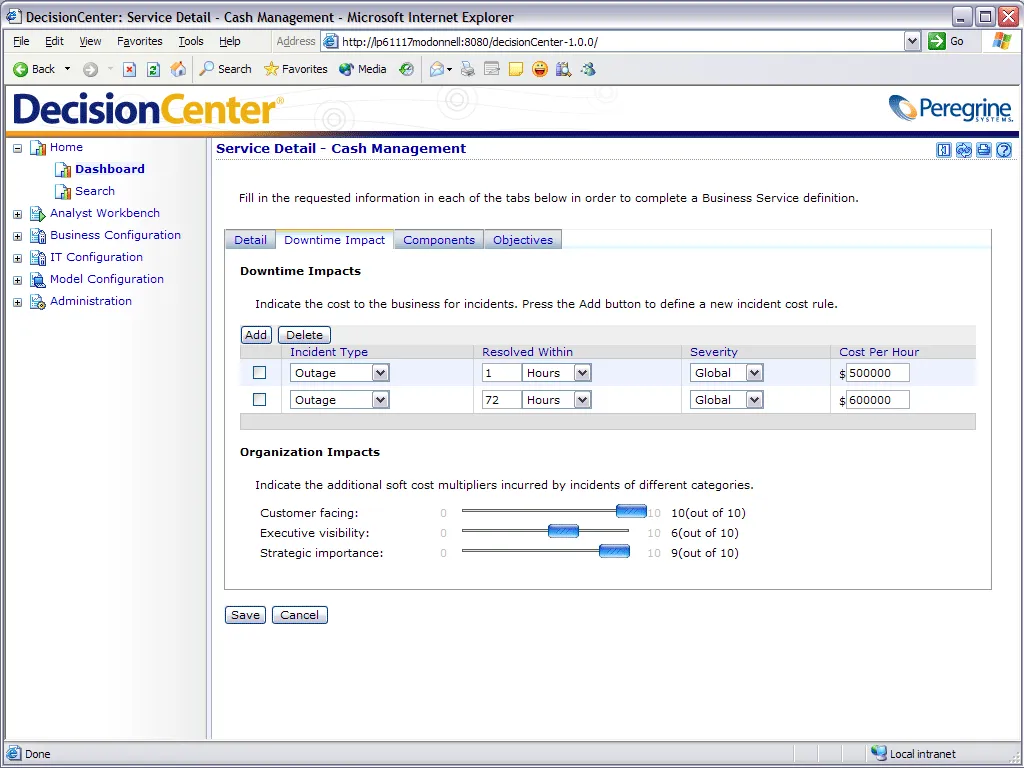Check the box for the 1 Hours row
Viewport: 1024px width, 768px height.
click(x=259, y=373)
